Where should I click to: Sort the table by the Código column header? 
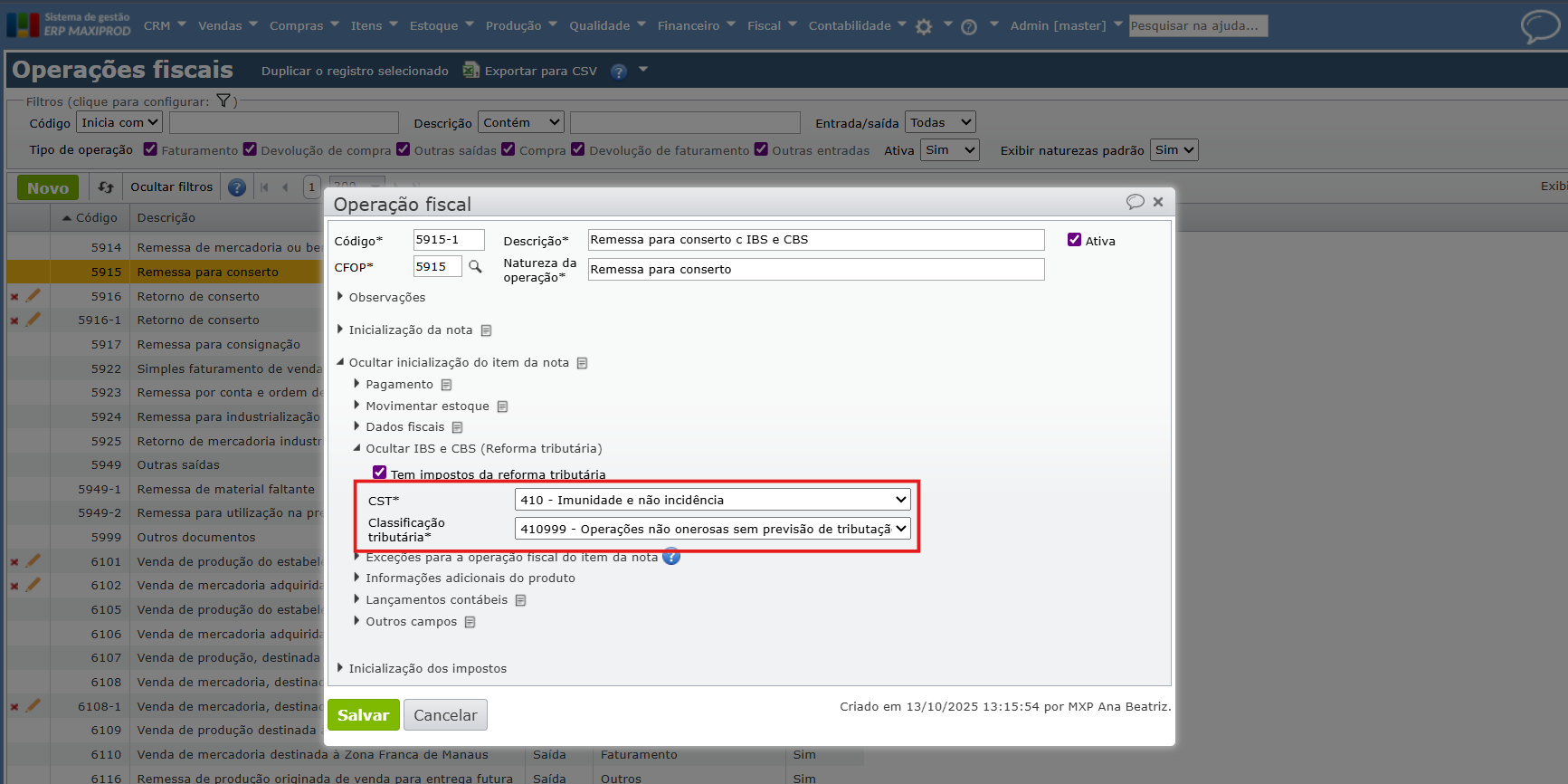(90, 218)
